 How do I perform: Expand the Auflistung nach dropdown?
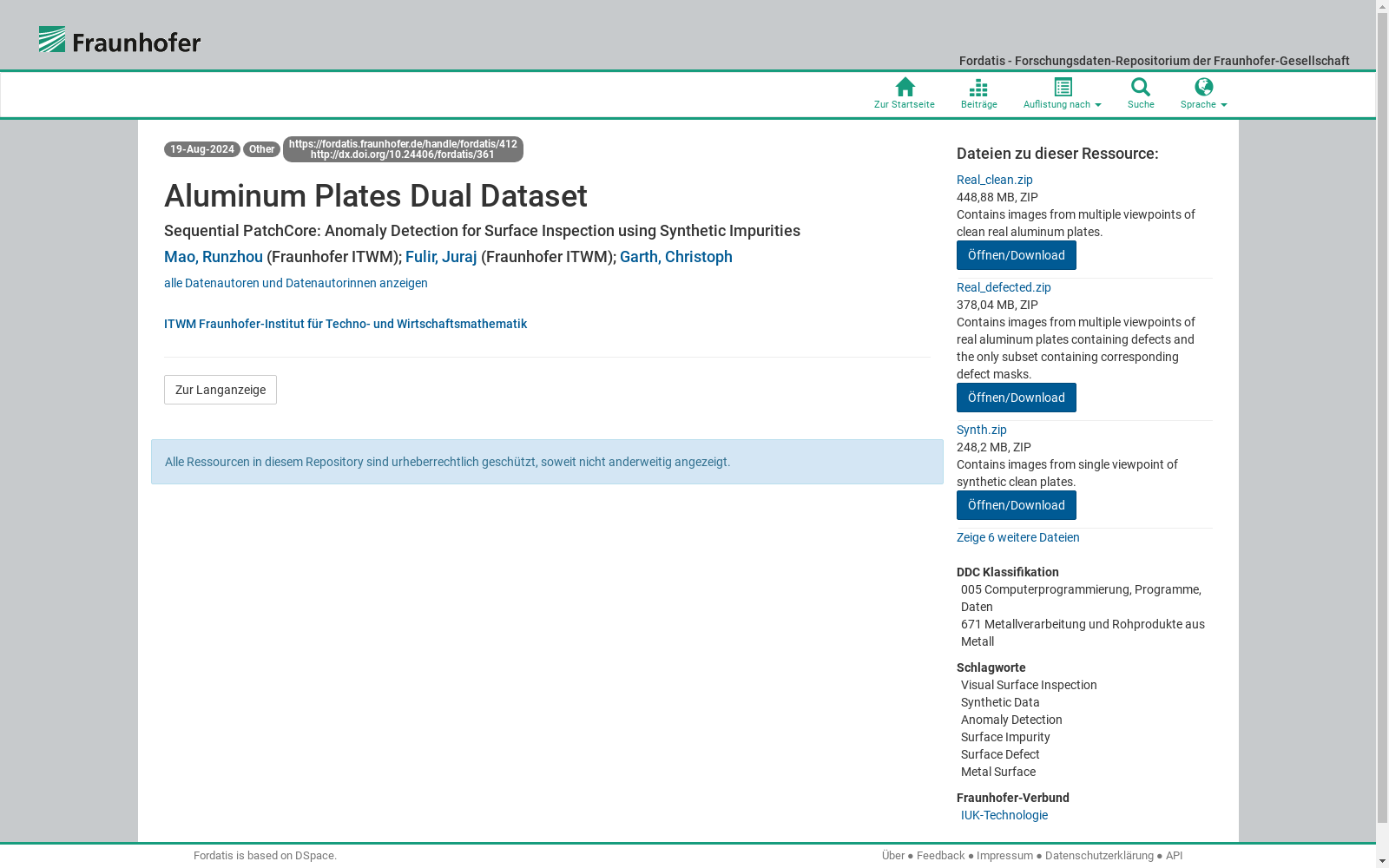1062,93
